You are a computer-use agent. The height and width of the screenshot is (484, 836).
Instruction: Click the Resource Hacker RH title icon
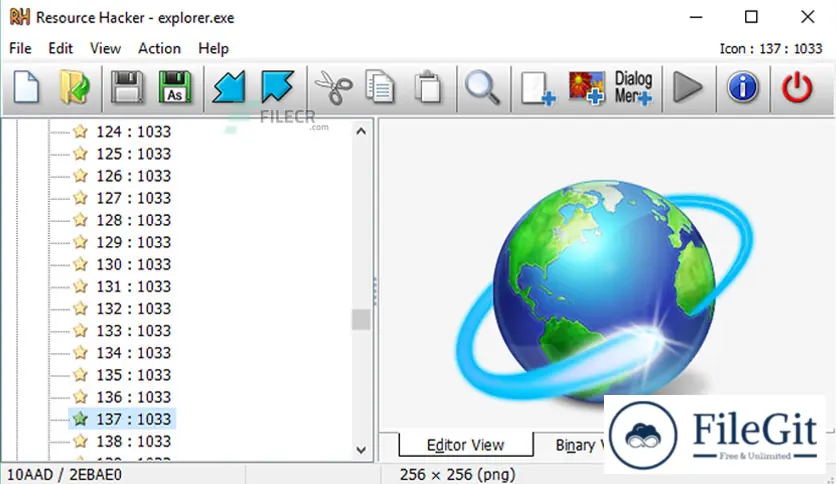(20, 17)
